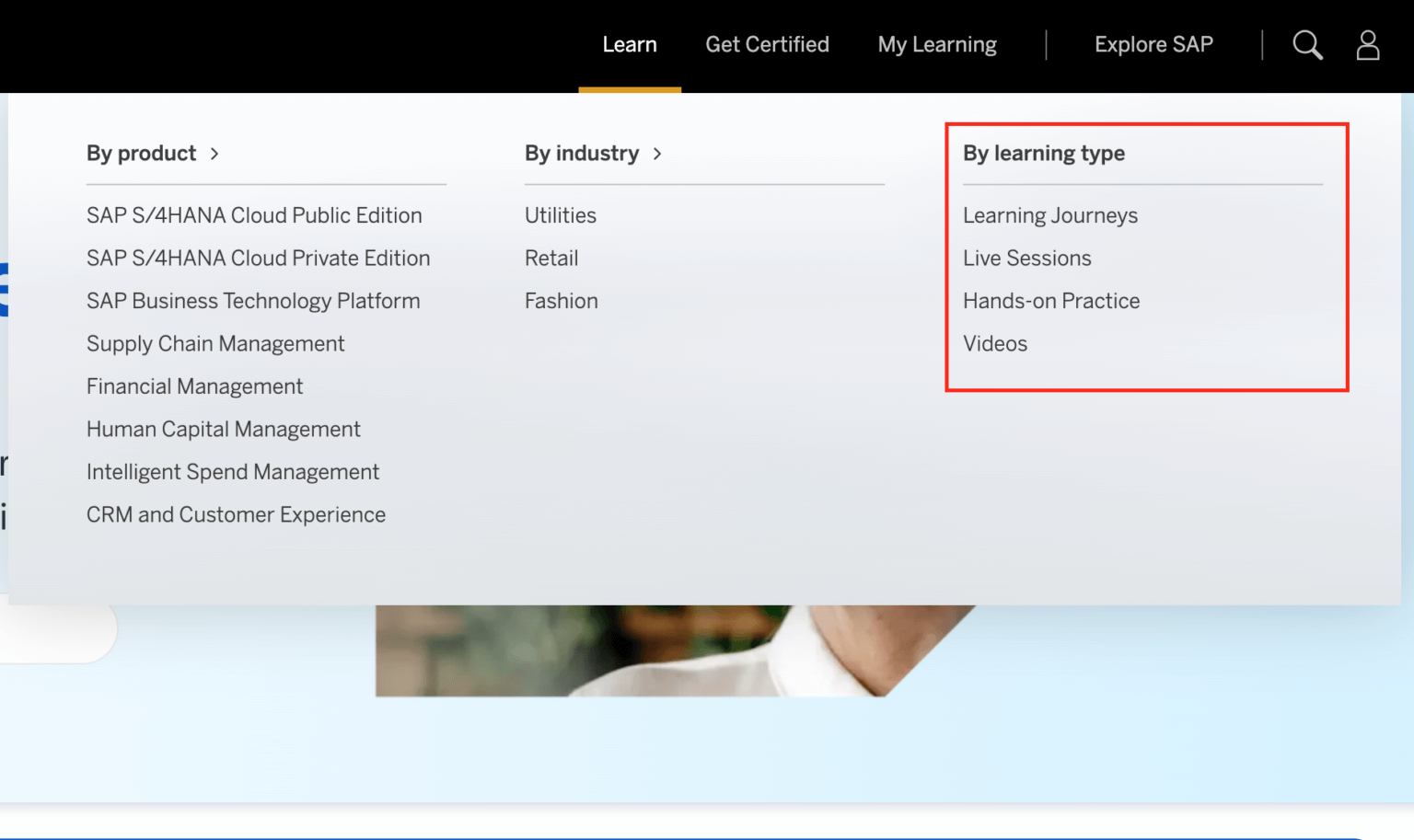Open SAP S/4HANA Cloud Public Edition
This screenshot has width=1414, height=840.
tap(254, 215)
